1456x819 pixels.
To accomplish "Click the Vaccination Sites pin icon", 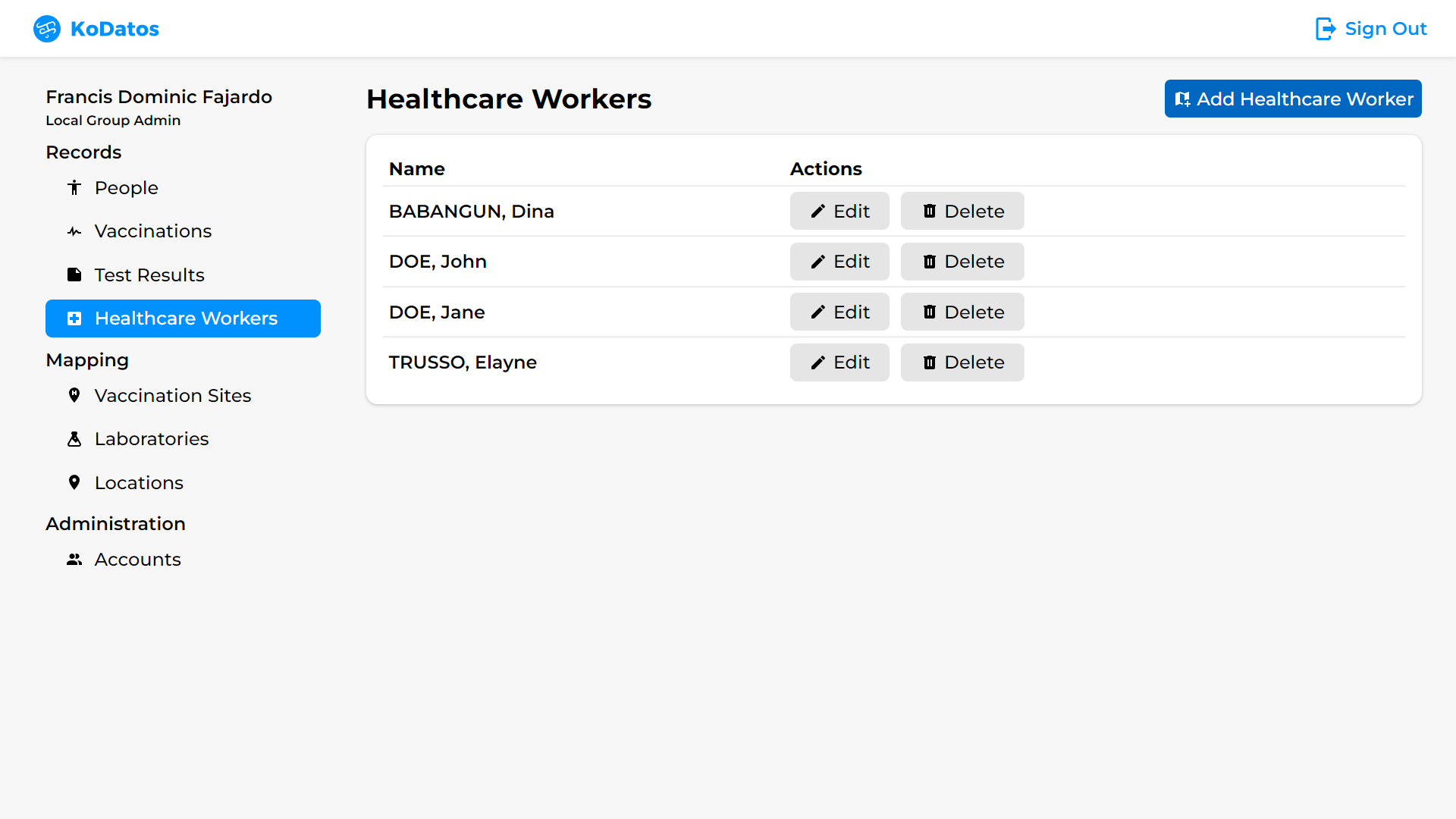I will (x=74, y=395).
